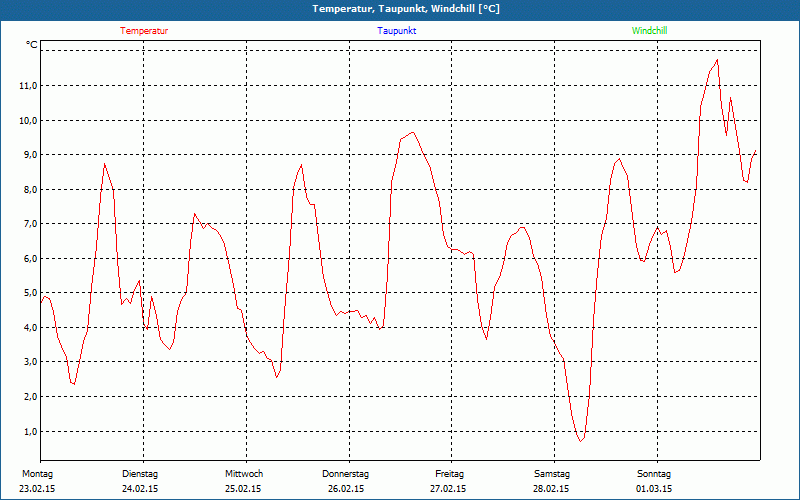Click the '23.02.15' date label
The image size is (800, 500).
(37, 489)
